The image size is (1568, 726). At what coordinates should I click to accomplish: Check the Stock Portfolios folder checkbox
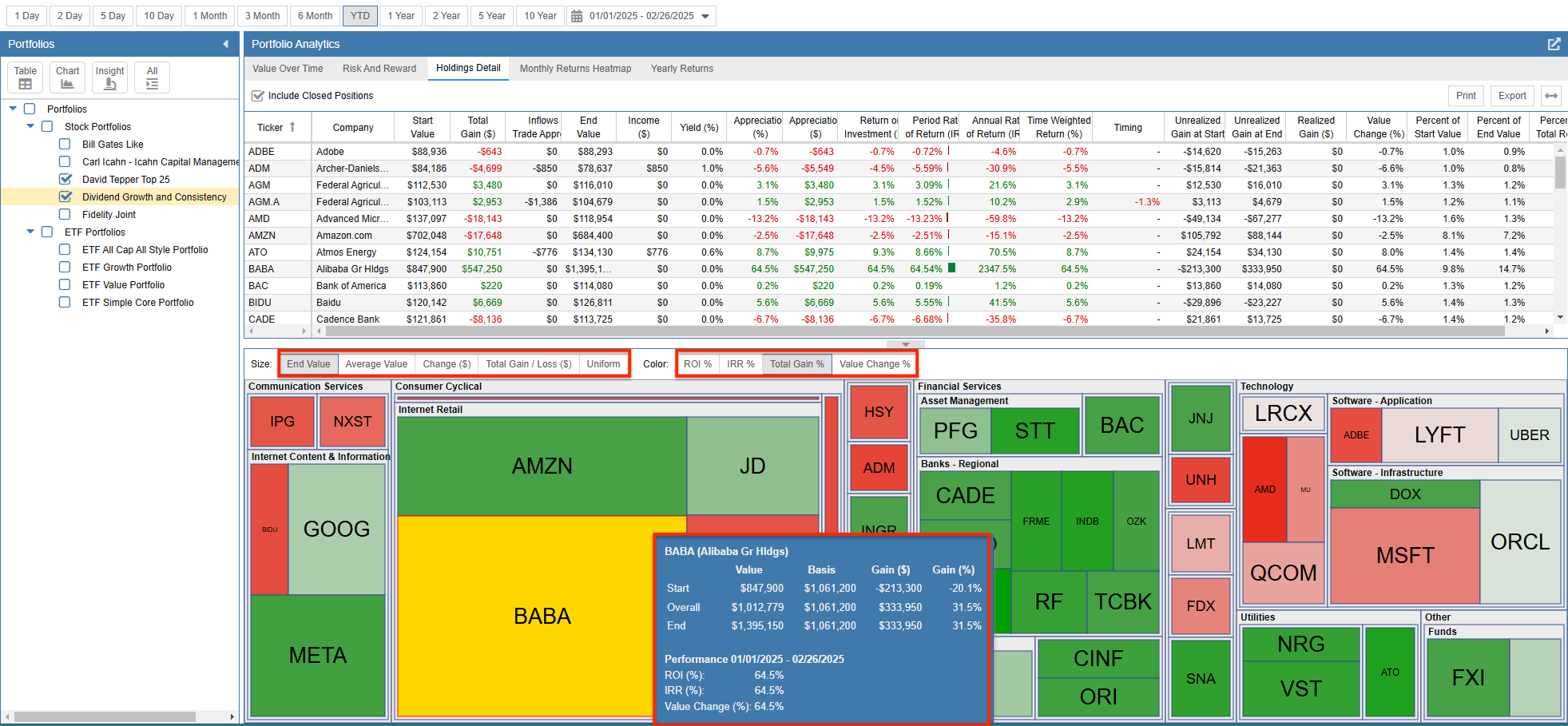(47, 127)
